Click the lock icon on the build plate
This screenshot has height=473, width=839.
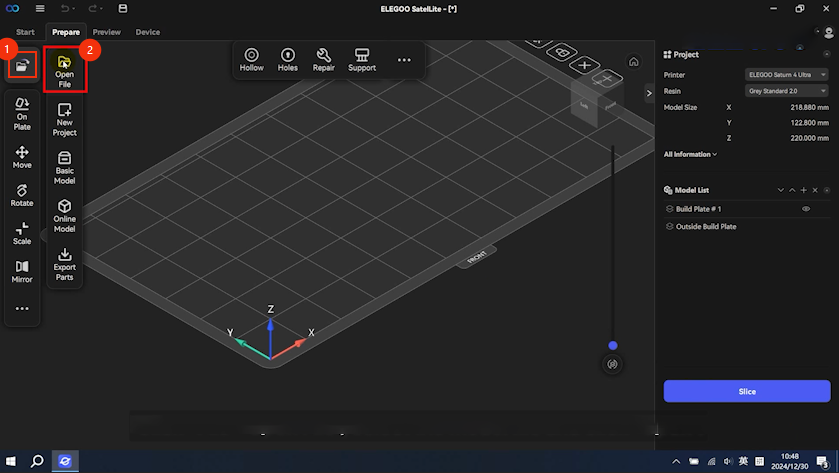tap(562, 52)
